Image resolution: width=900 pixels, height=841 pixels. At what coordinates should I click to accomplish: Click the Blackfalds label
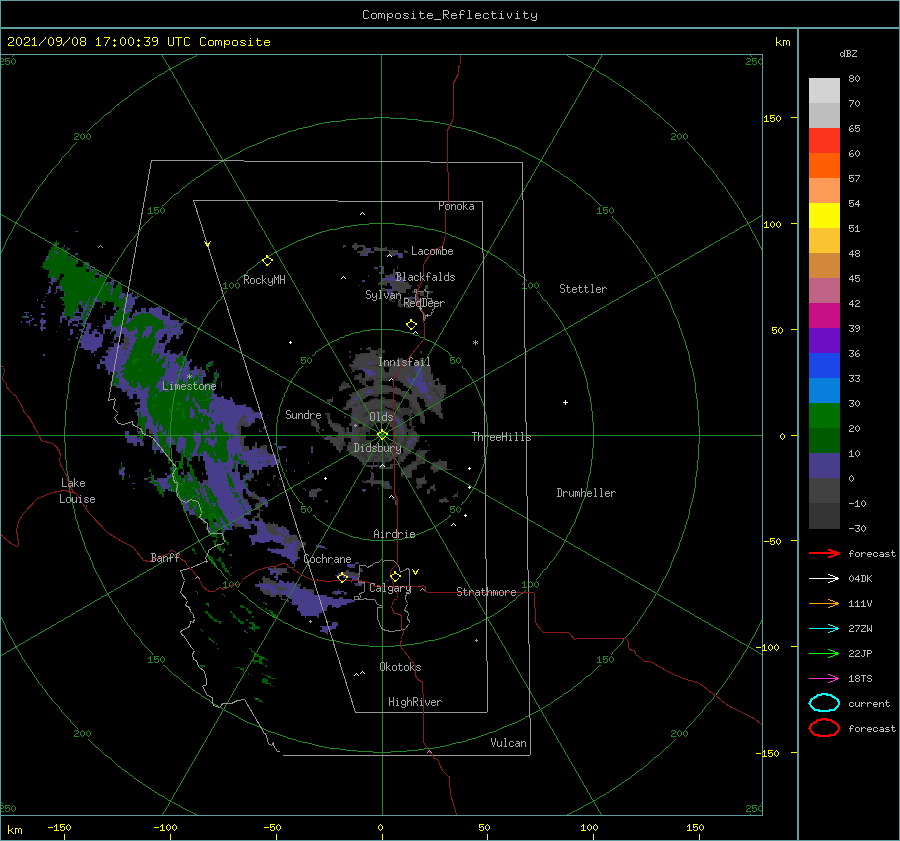coord(425,277)
